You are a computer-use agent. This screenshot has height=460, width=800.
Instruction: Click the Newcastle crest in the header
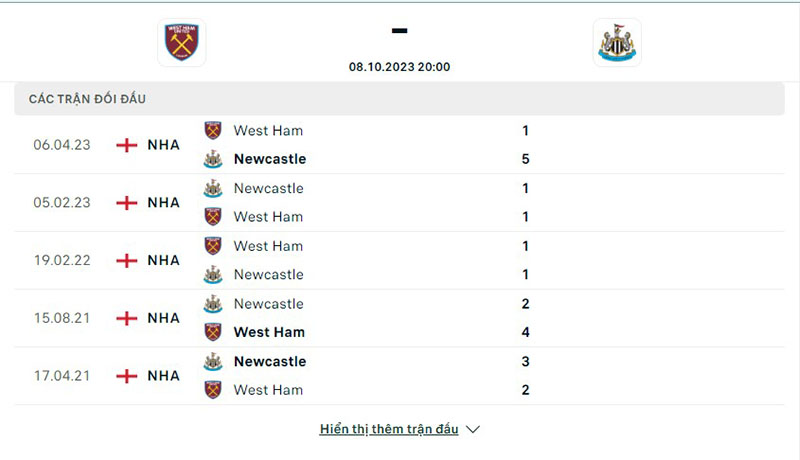pos(617,43)
